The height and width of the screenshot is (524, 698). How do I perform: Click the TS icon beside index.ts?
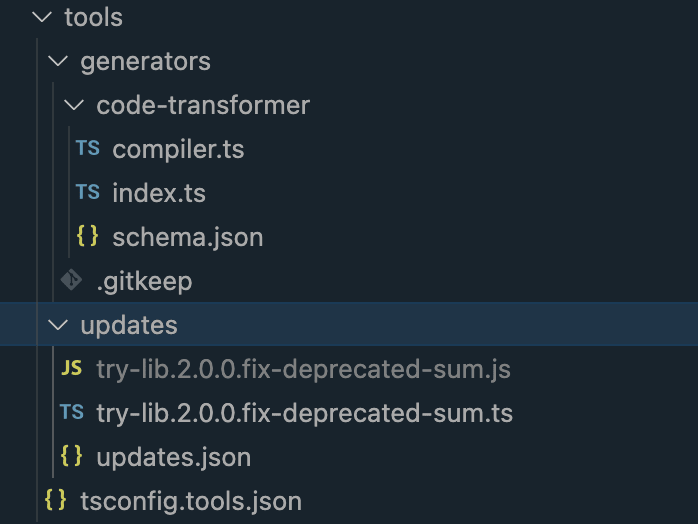88,193
